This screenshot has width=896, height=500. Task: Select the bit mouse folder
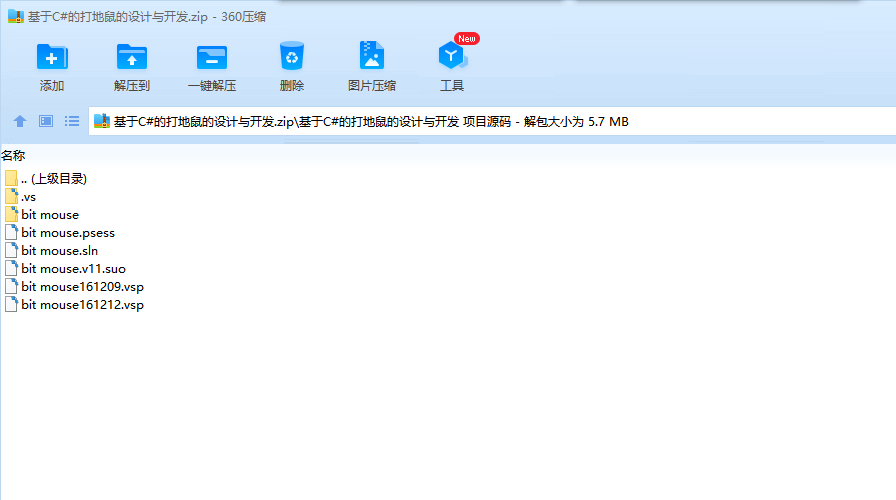click(42, 215)
